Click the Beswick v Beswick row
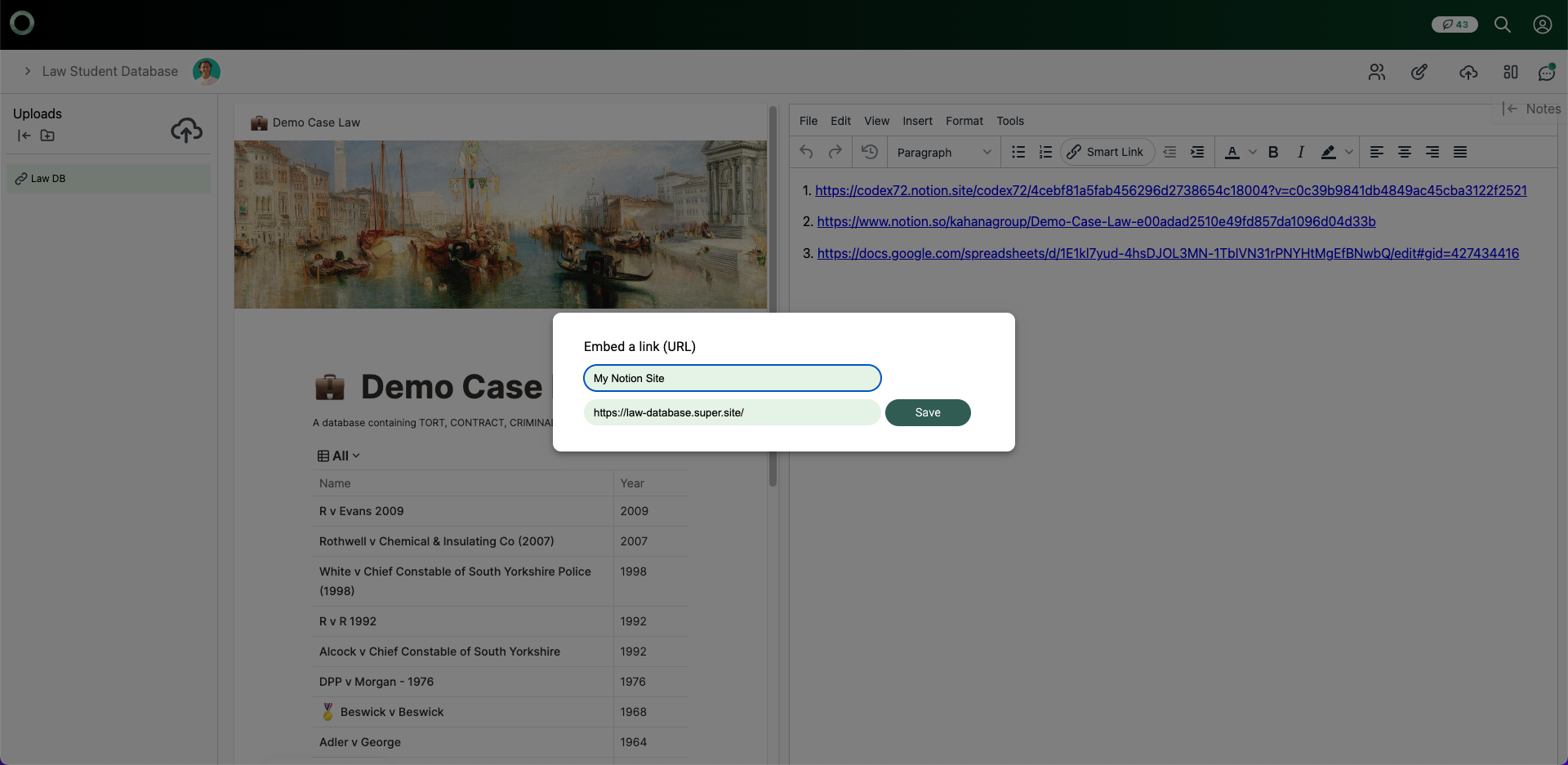Viewport: 1568px width, 765px height. click(501, 712)
